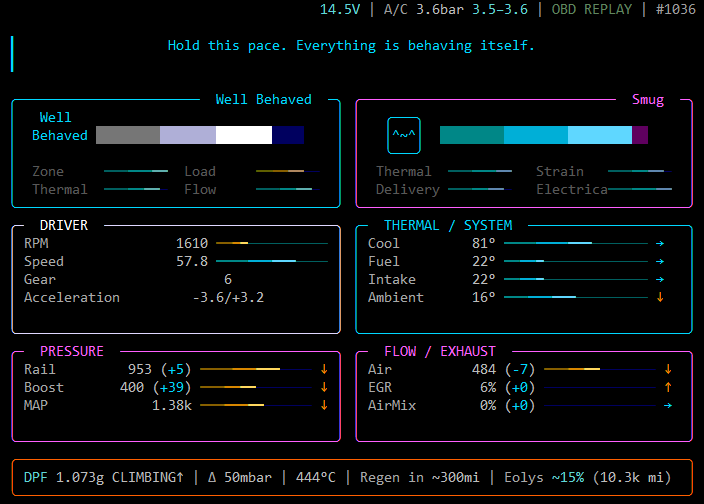Viewport: 704px width, 504px height.
Task: Click the Load mini bar
Action: coord(288,171)
